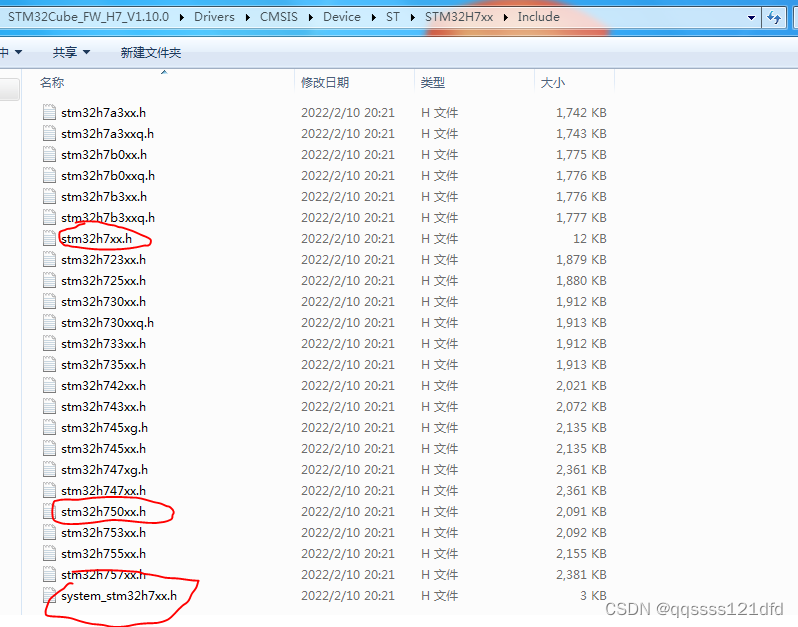The width and height of the screenshot is (798, 627).
Task: Select the stm32h730xxq.h file name
Action: tap(107, 323)
